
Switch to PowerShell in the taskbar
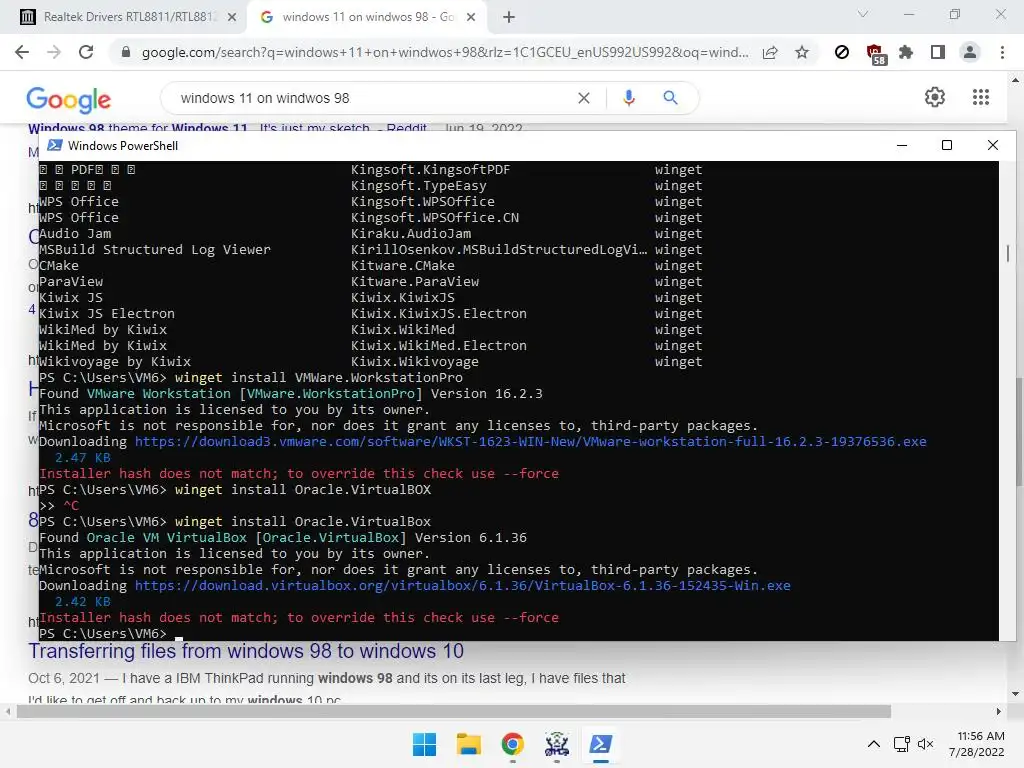pos(601,744)
